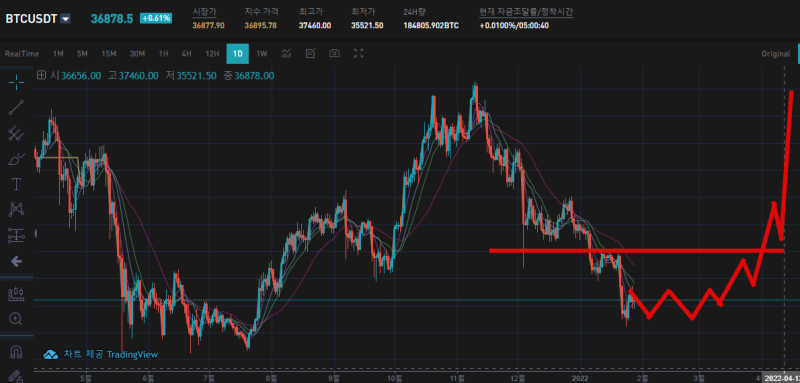Viewport: 800px width, 383px height.
Task: Click the 24H volume 184805.902BTC
Action: [431, 25]
